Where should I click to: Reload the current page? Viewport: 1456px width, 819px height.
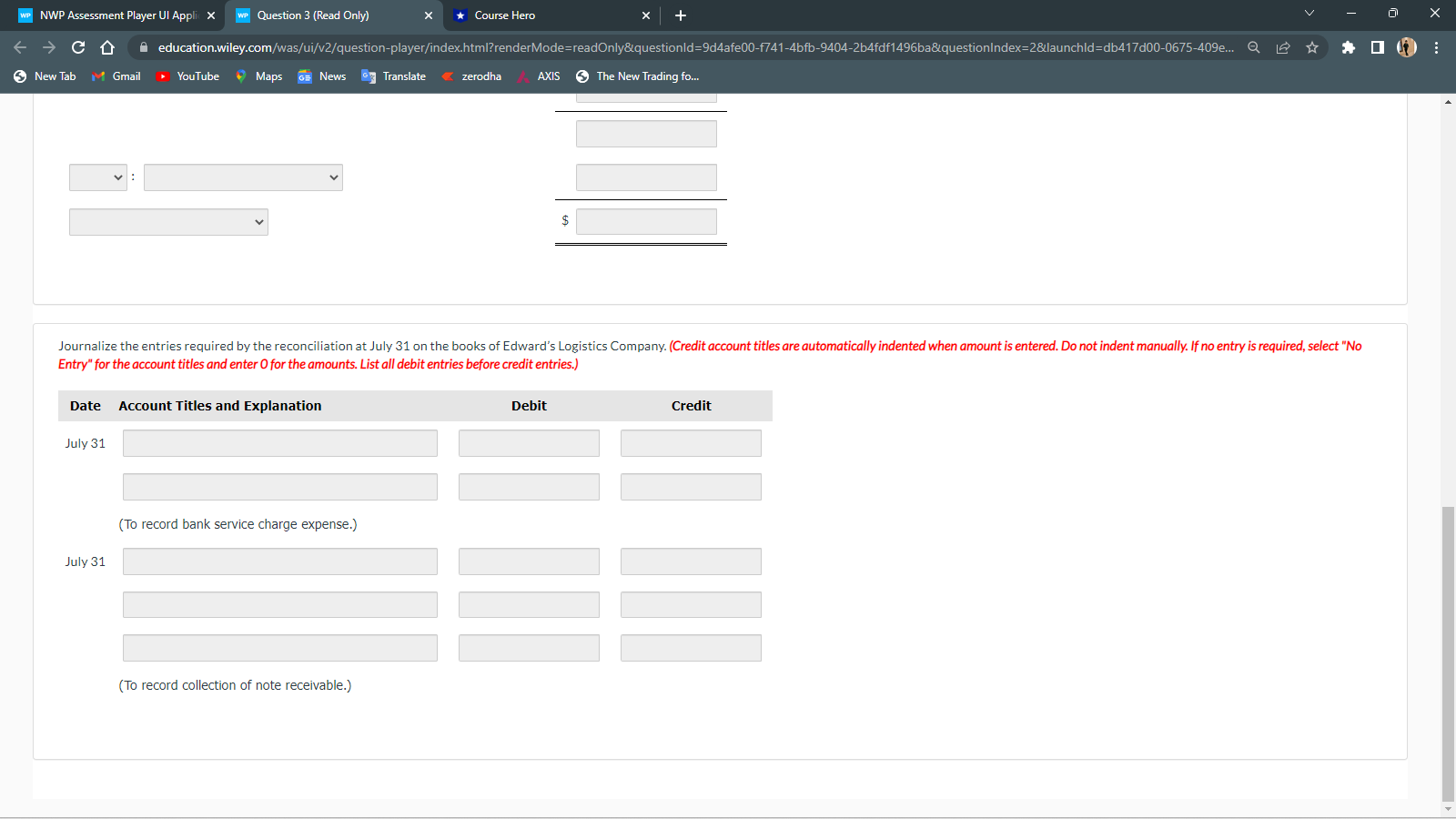pos(78,47)
